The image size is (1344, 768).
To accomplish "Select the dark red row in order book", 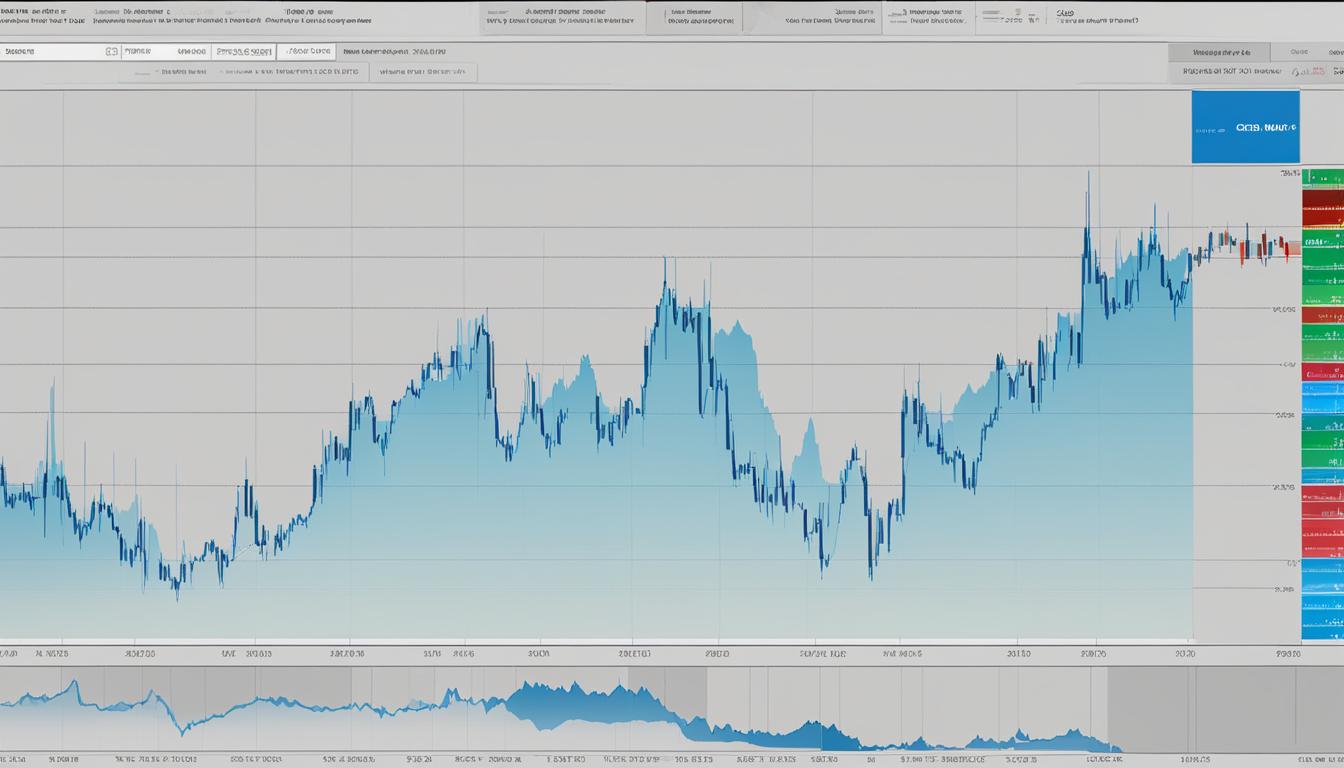I will click(x=1322, y=214).
